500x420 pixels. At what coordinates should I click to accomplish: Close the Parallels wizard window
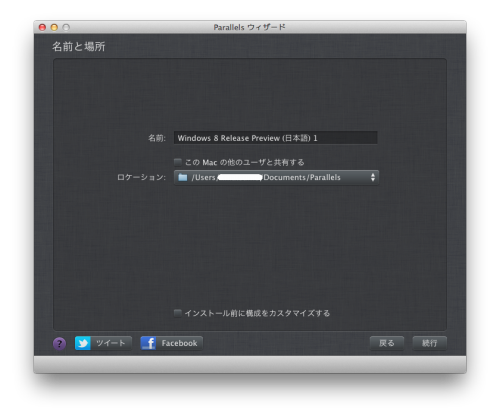pyautogui.click(x=42, y=27)
